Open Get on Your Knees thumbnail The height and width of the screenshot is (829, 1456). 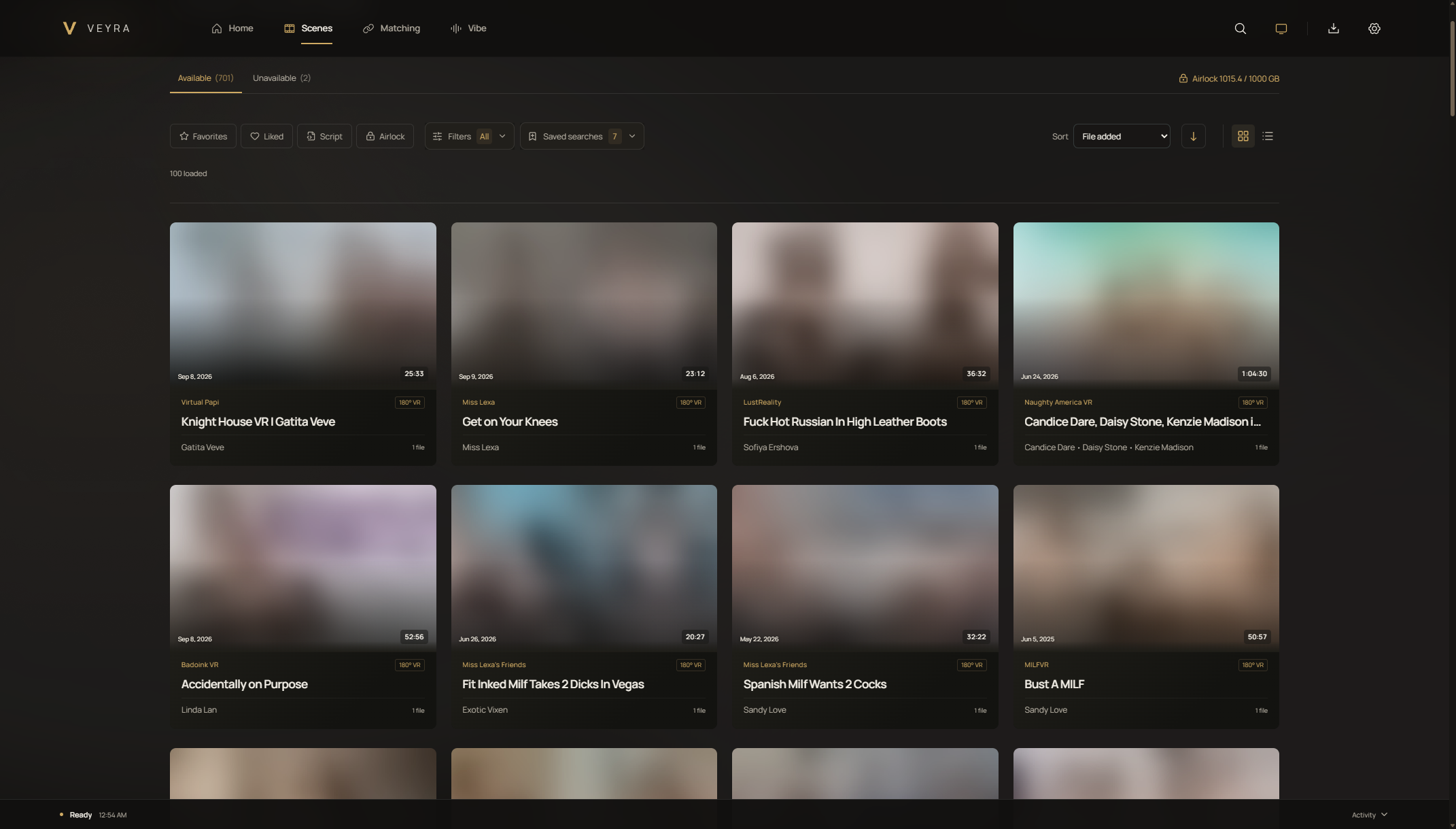(584, 305)
